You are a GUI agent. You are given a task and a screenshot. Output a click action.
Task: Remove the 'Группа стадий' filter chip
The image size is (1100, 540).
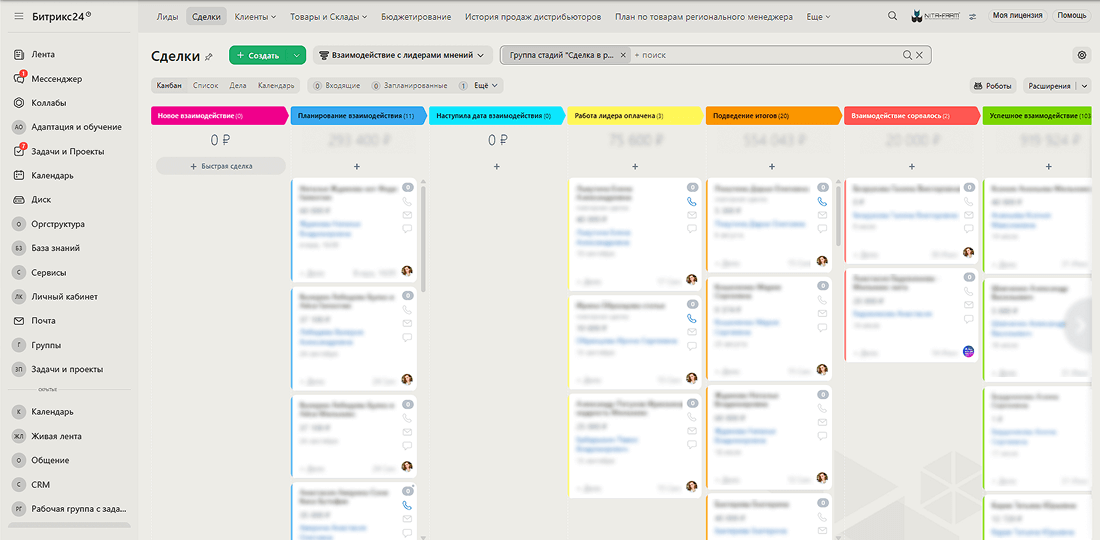click(x=623, y=55)
